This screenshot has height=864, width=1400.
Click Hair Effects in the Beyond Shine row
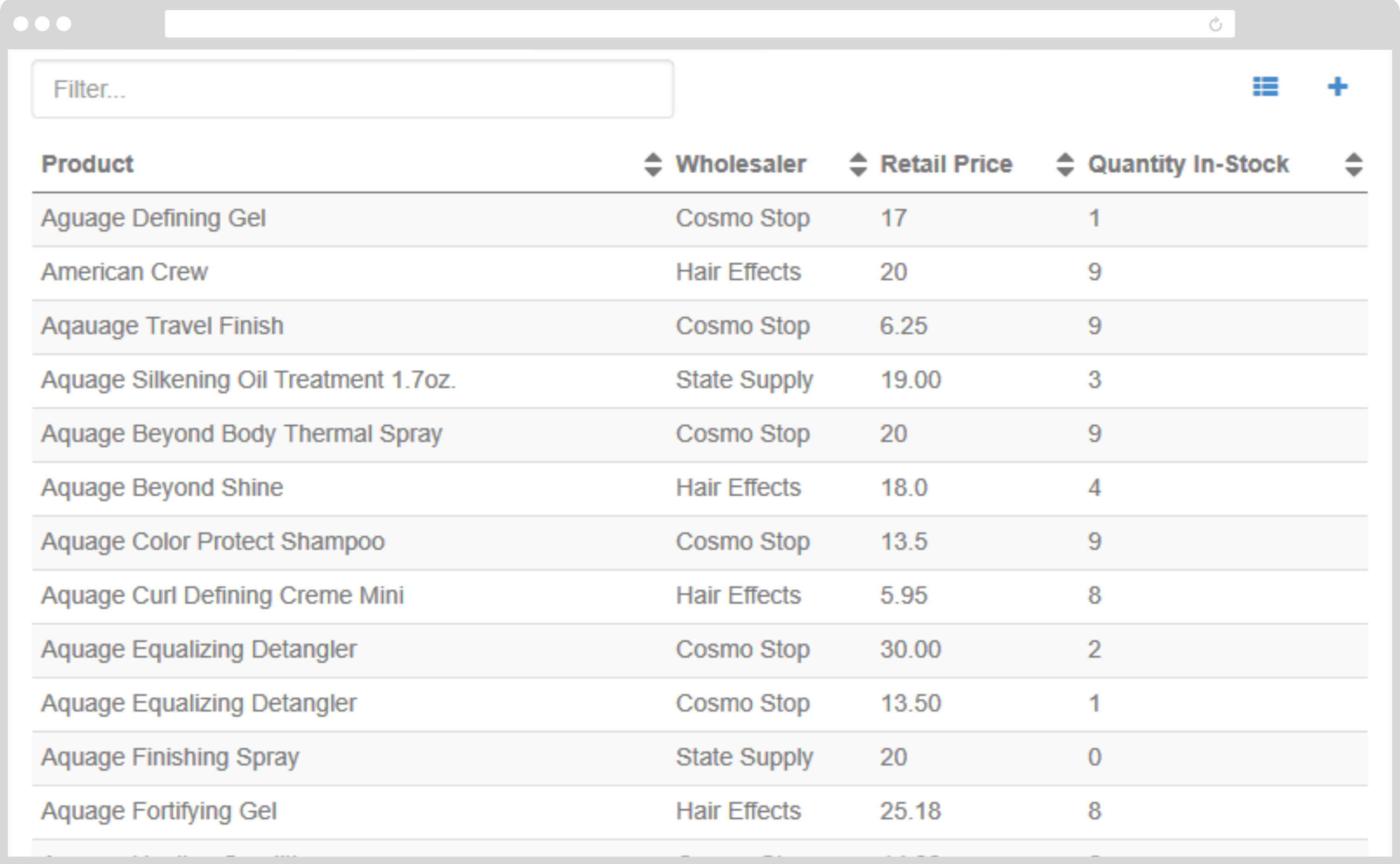(738, 488)
